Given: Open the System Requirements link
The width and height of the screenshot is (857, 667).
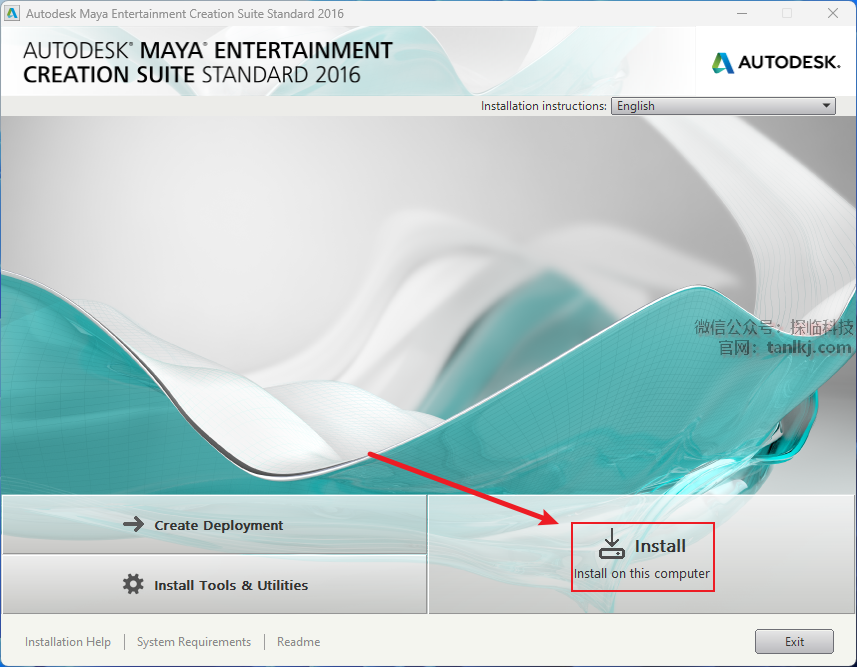Looking at the screenshot, I should pyautogui.click(x=194, y=642).
